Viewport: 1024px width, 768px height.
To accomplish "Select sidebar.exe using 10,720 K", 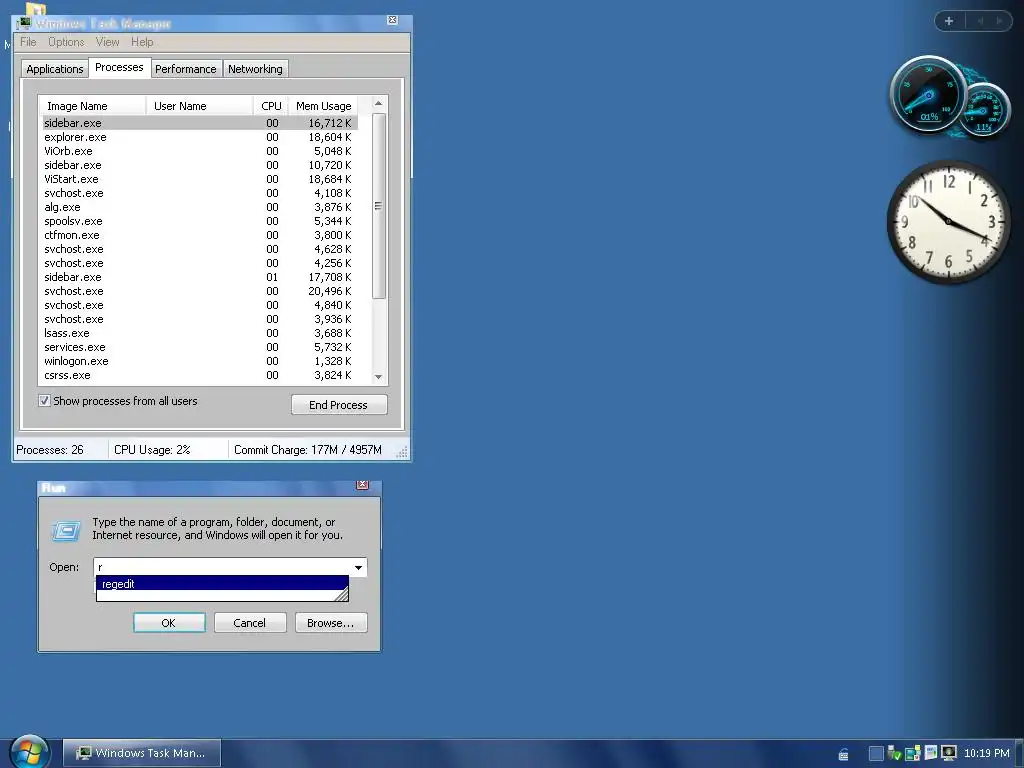I will [200, 165].
